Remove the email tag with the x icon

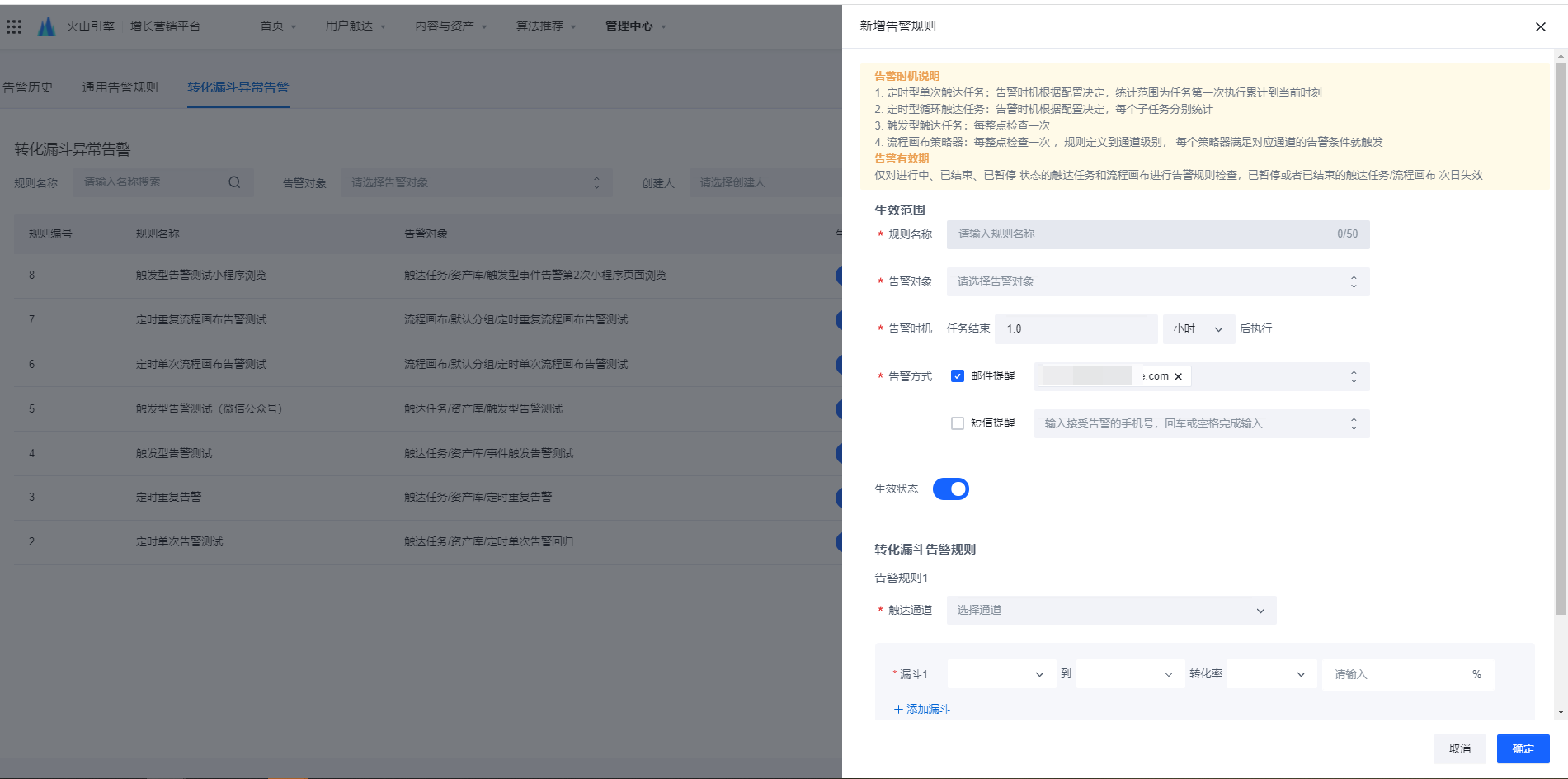[x=1178, y=377]
